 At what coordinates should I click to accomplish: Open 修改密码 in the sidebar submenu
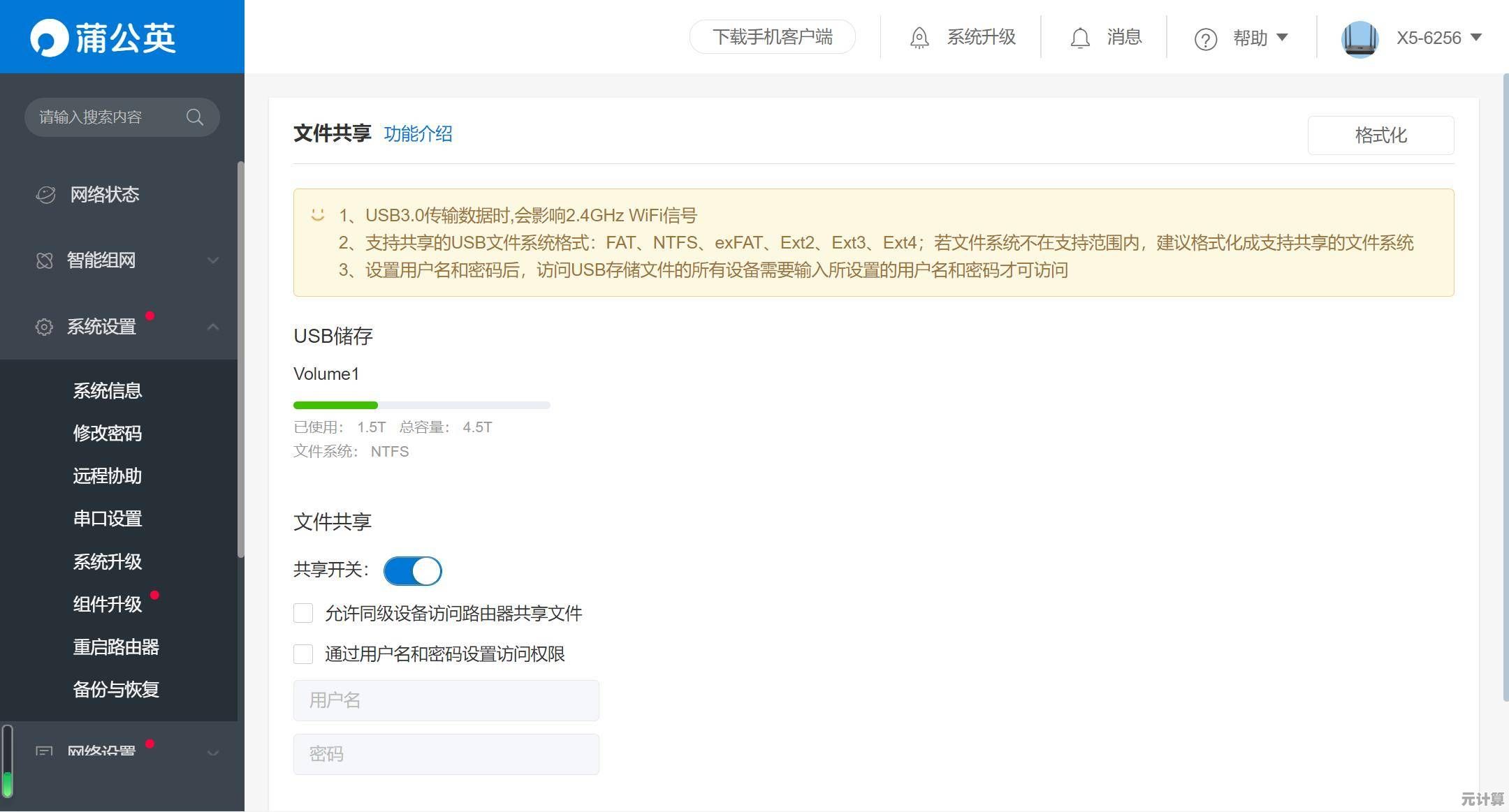tap(108, 434)
